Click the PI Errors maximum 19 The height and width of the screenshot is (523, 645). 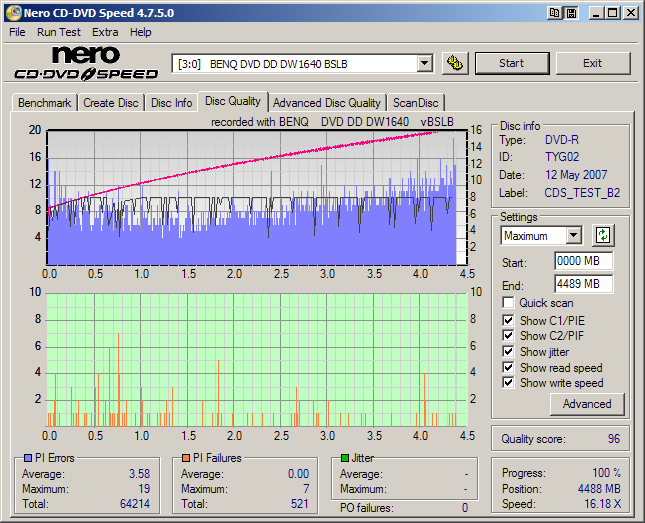tap(144, 489)
